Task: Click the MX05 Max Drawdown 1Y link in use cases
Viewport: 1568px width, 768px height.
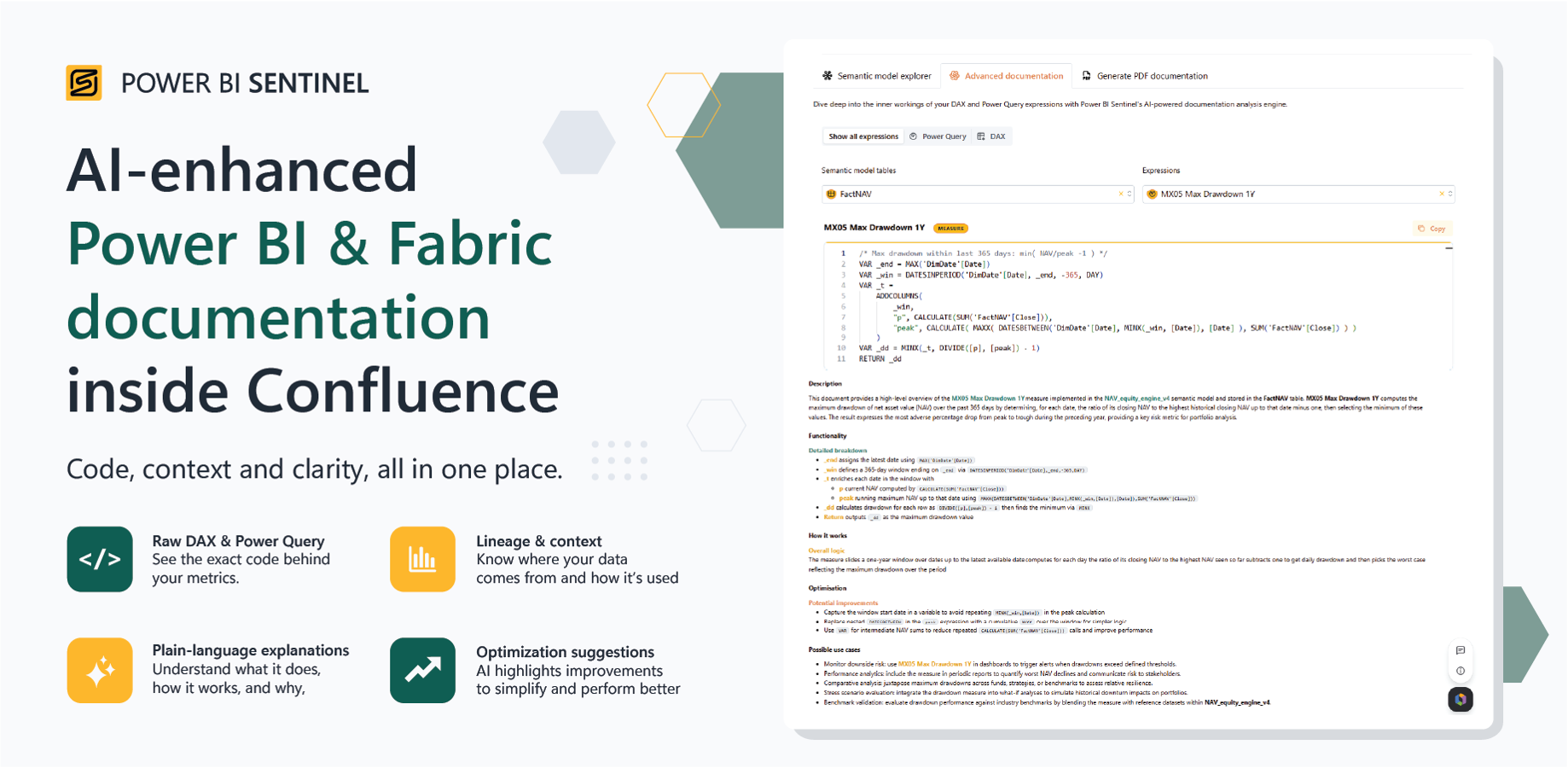Action: click(x=934, y=664)
